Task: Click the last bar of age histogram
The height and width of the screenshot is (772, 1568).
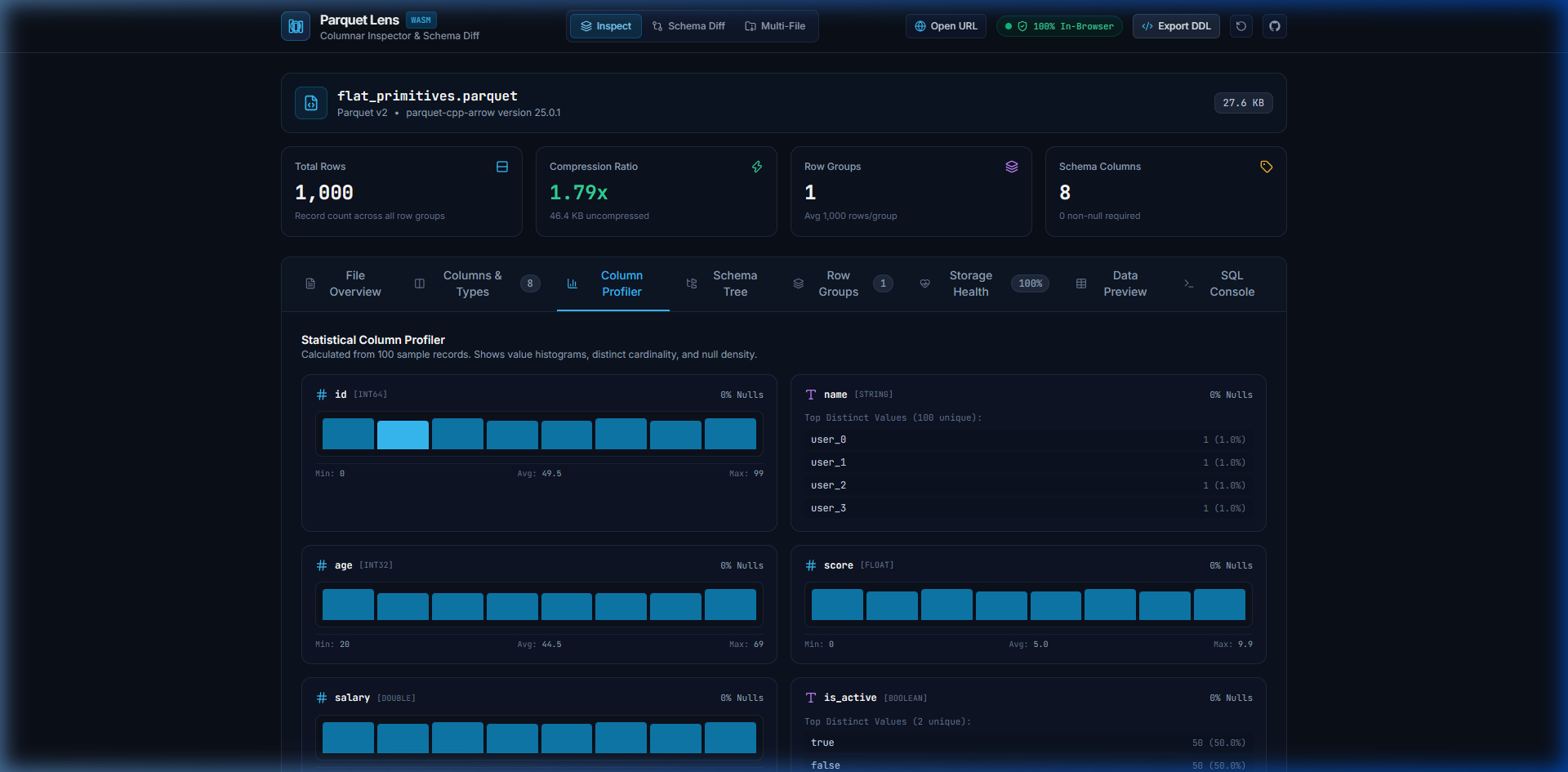Action: coord(730,605)
